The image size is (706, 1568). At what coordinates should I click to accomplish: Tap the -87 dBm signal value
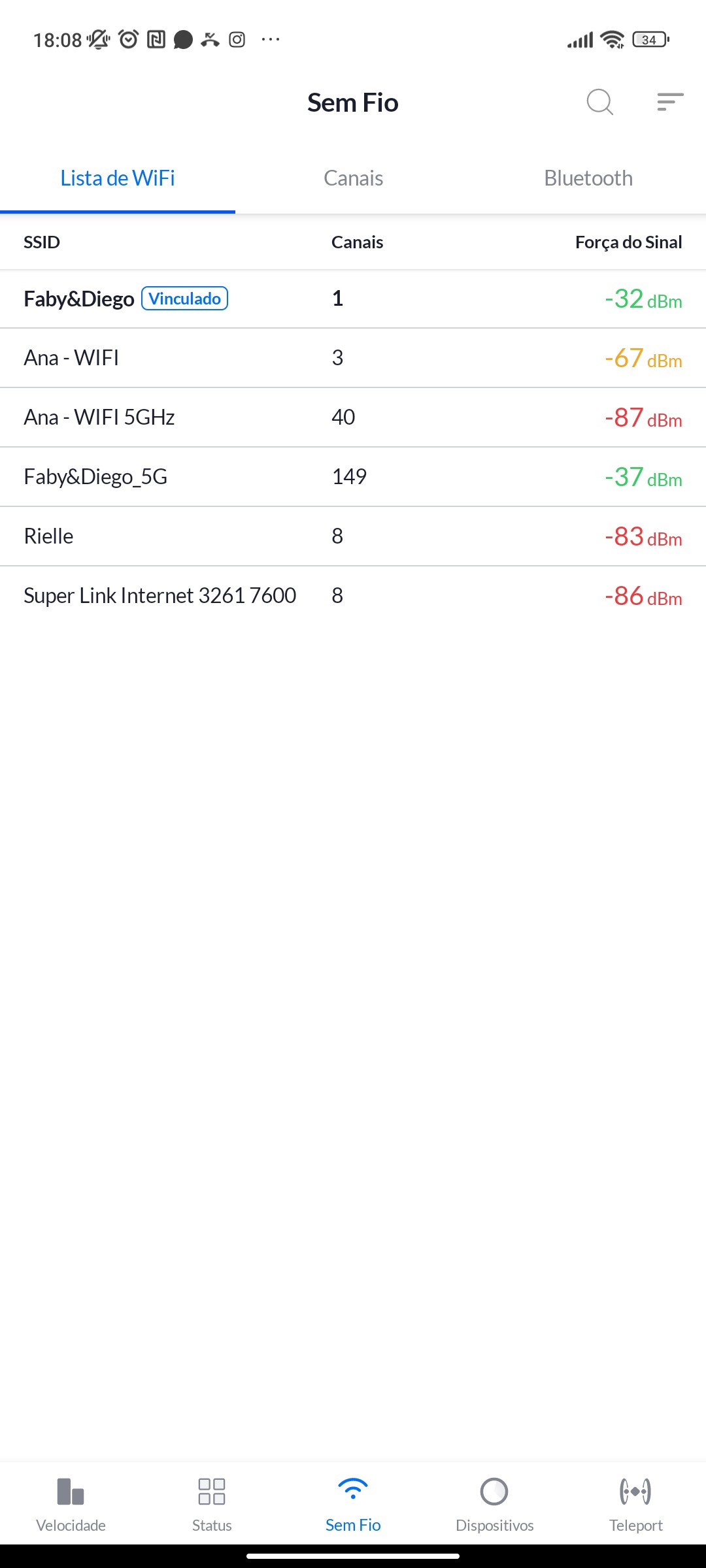pos(643,417)
